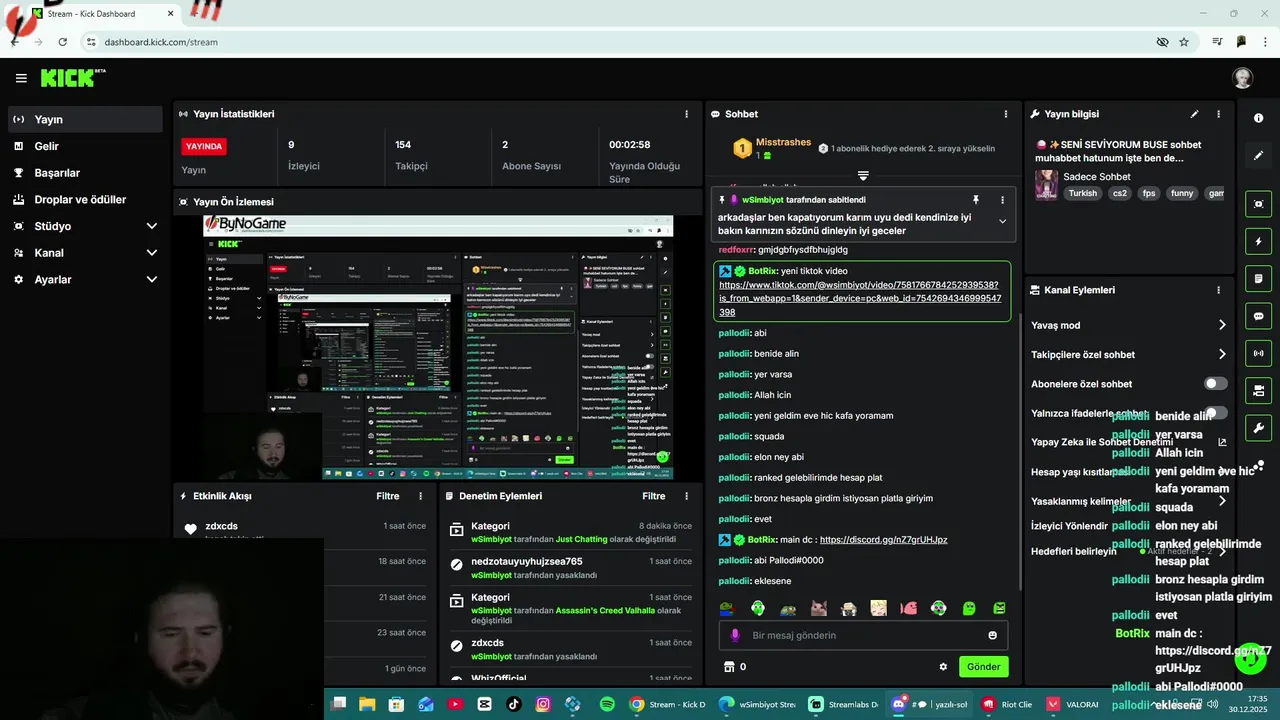Click the document icon in right sidebar
Screen dimensions: 1280x720
(x=1258, y=278)
